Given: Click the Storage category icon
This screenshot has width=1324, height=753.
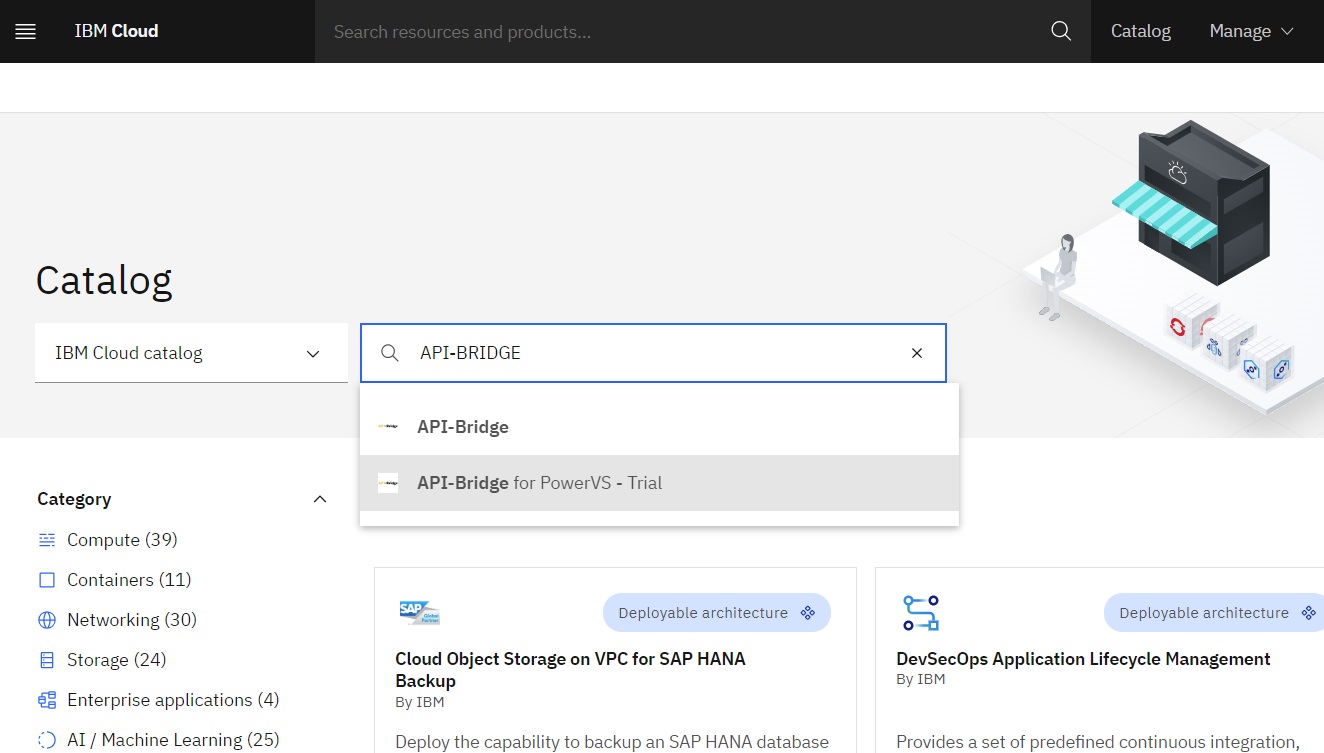Looking at the screenshot, I should [x=47, y=660].
